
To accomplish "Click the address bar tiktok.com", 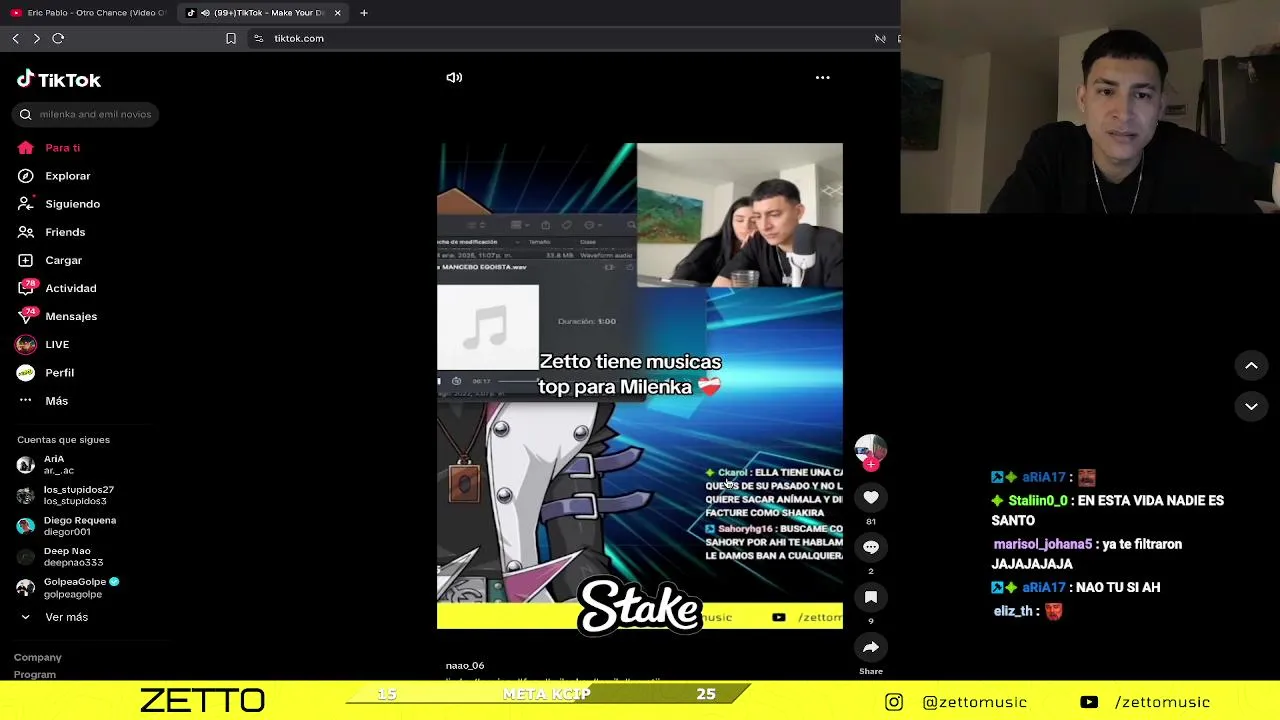I will coord(299,38).
